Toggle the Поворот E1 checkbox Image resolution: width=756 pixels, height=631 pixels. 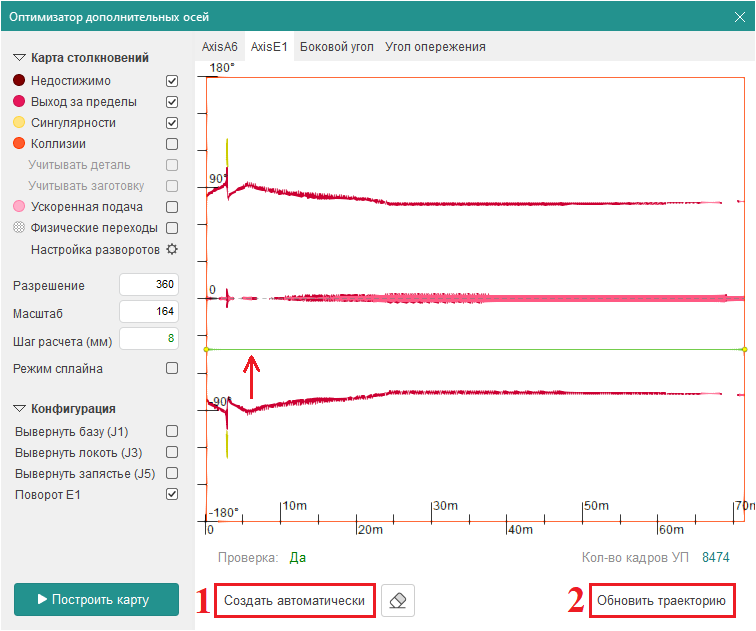pyautogui.click(x=172, y=494)
